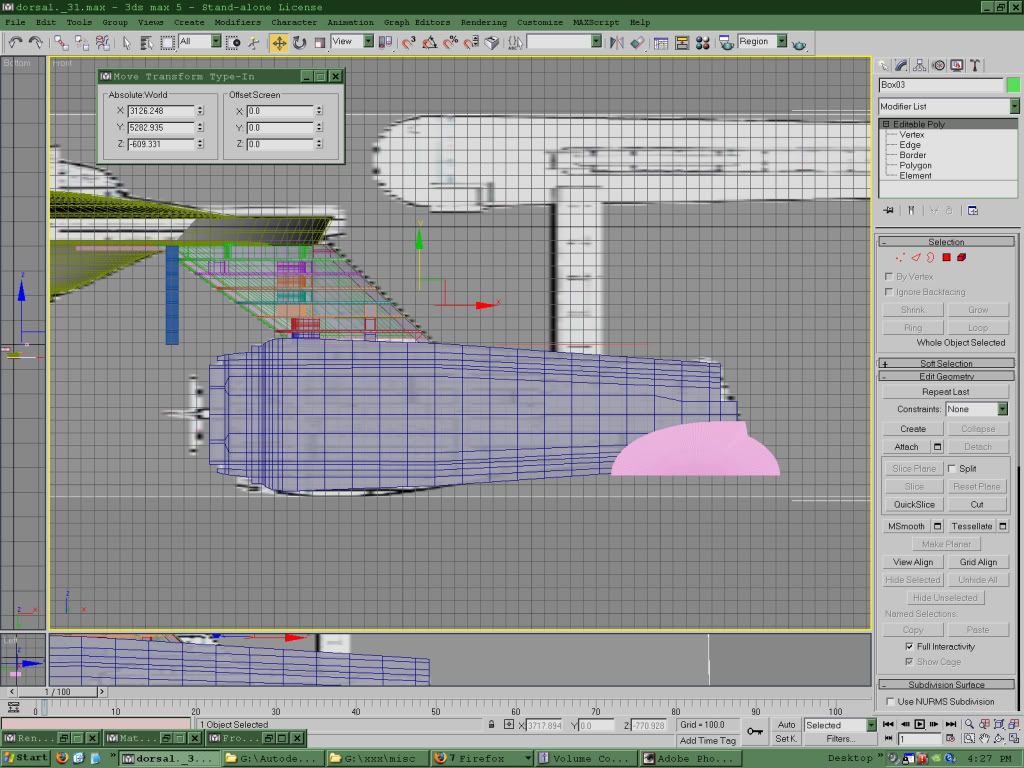Open the Curve Editor toolbar icon
The height and width of the screenshot is (768, 1024).
[661, 43]
